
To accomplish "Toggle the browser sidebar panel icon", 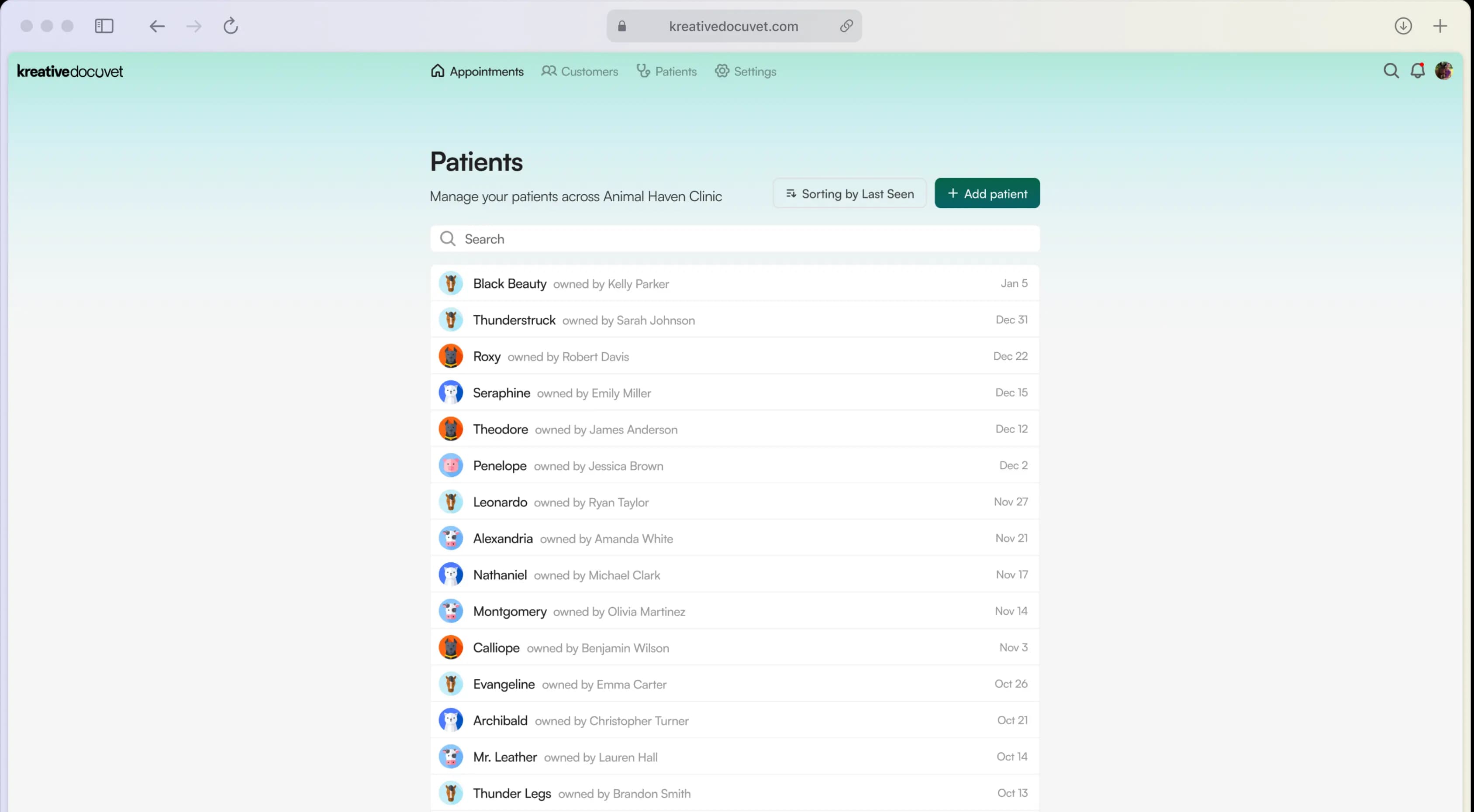I will (104, 26).
